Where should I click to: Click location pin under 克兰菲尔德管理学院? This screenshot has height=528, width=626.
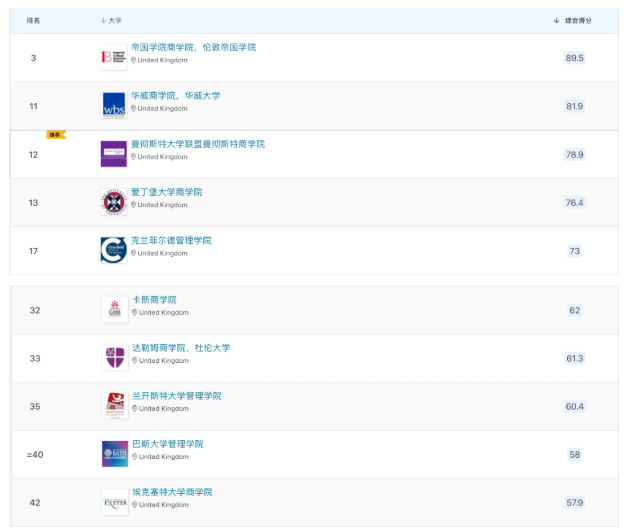coord(134,253)
